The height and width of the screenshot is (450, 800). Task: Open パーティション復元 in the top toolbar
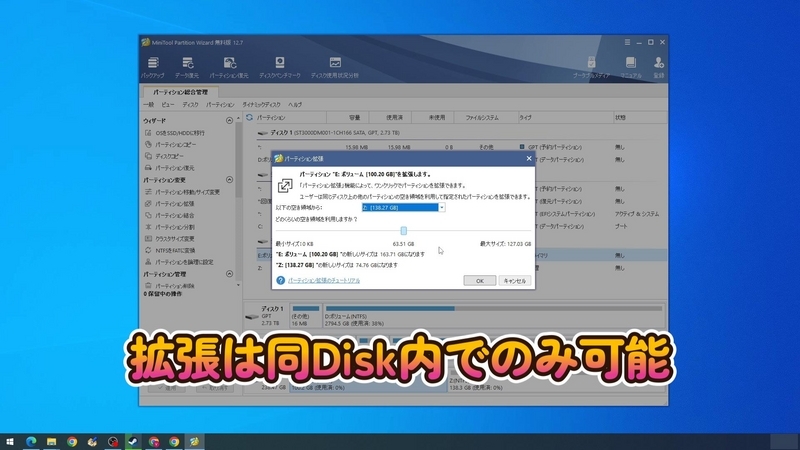(229, 67)
